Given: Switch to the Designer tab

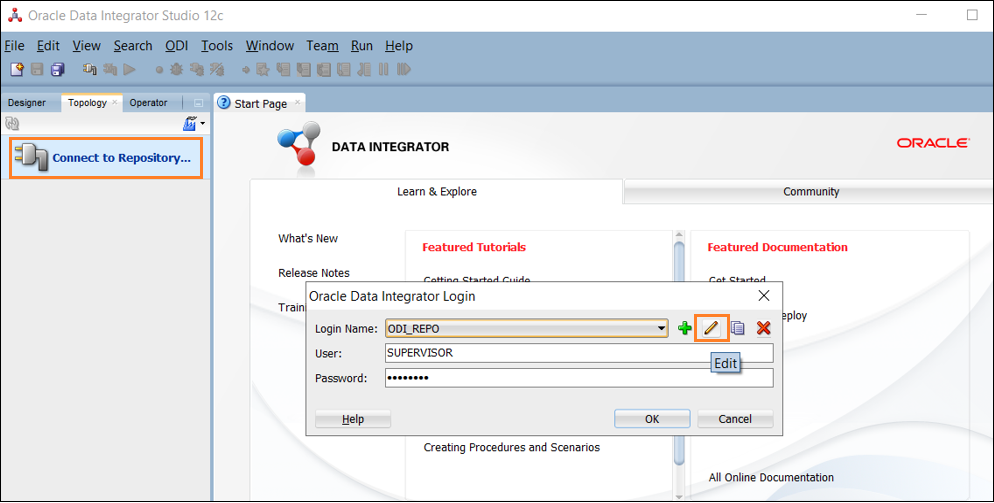Looking at the screenshot, I should [x=27, y=103].
